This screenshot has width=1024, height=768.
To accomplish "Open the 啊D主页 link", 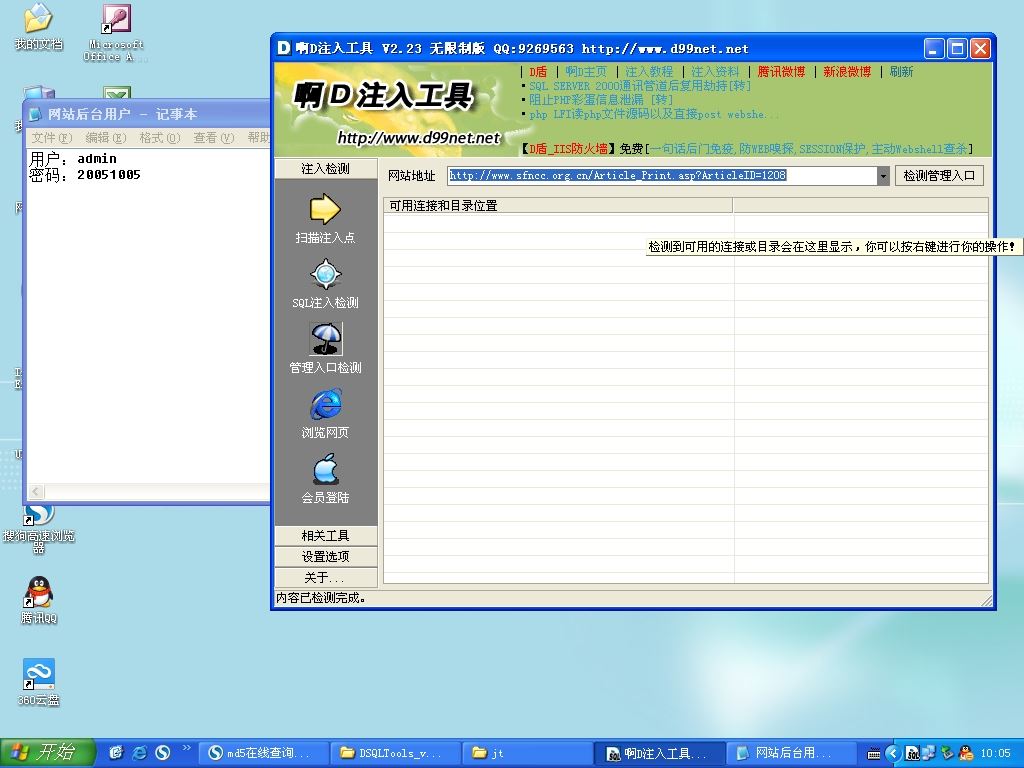I will click(586, 72).
